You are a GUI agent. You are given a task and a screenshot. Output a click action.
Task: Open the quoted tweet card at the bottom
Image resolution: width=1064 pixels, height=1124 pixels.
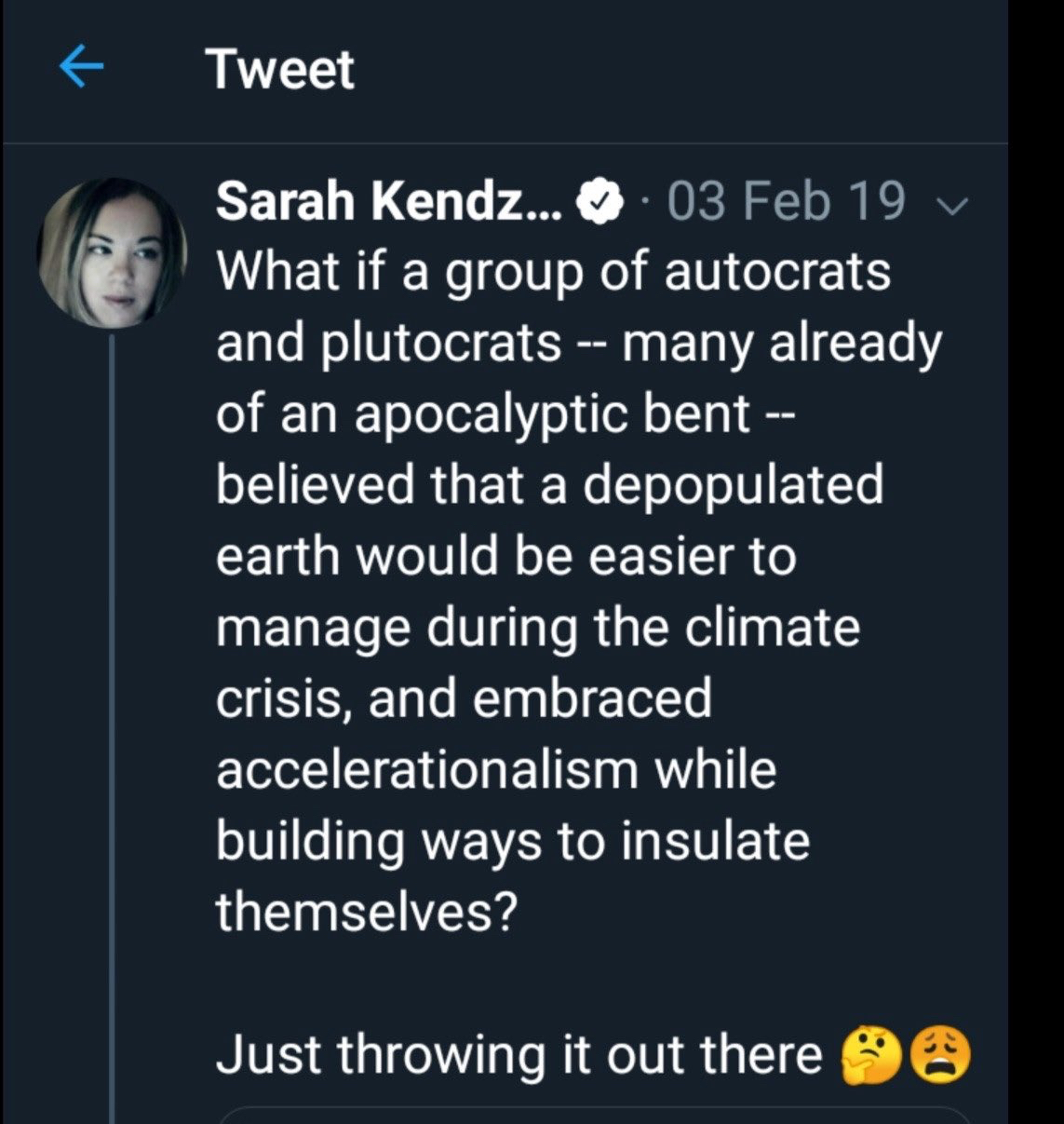[x=596, y=1115]
